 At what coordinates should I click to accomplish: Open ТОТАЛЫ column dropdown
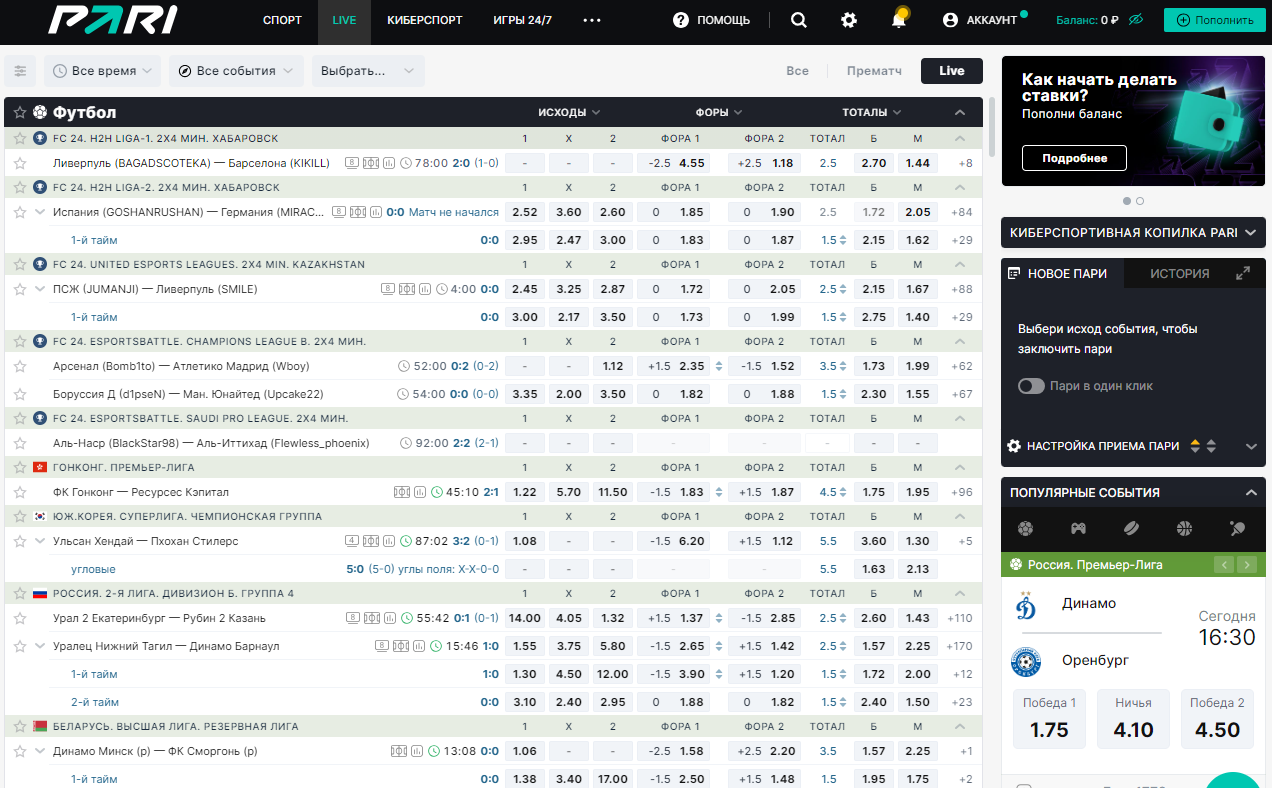click(x=872, y=112)
